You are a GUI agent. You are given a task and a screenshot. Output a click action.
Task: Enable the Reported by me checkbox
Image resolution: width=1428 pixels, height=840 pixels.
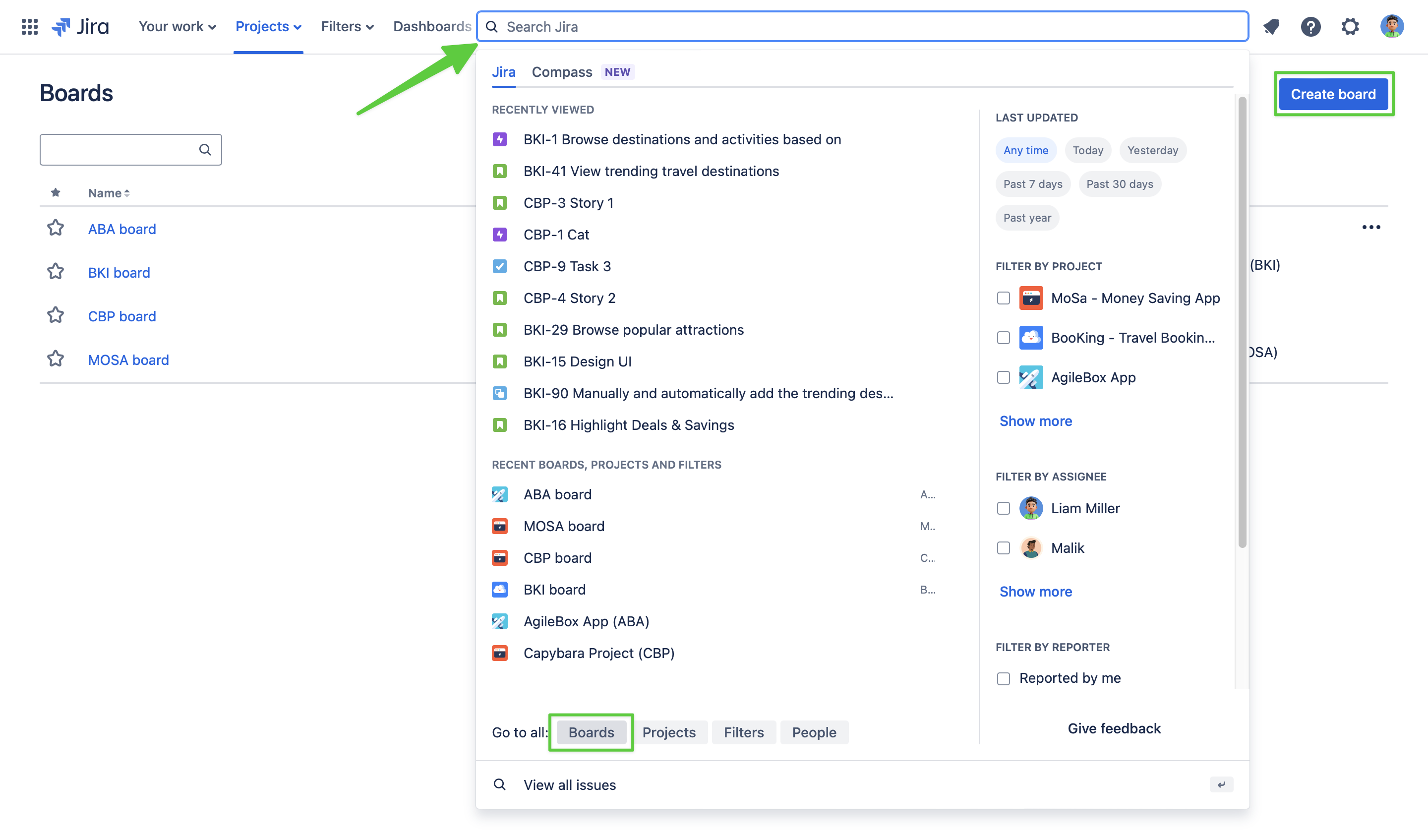point(1004,678)
